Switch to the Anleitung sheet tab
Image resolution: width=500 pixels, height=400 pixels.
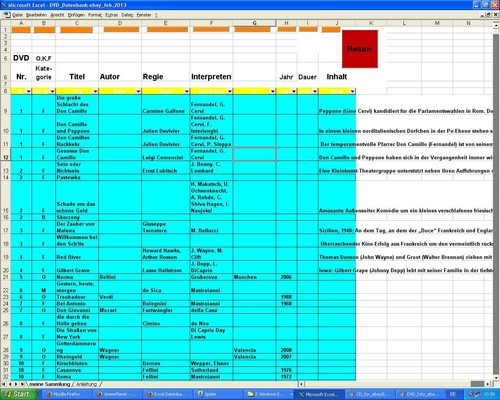[x=86, y=384]
